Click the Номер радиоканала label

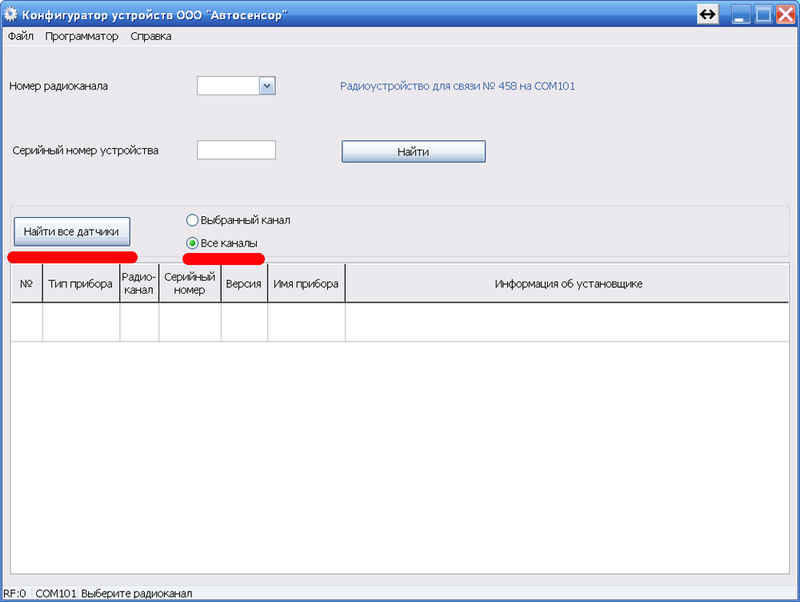pos(59,86)
